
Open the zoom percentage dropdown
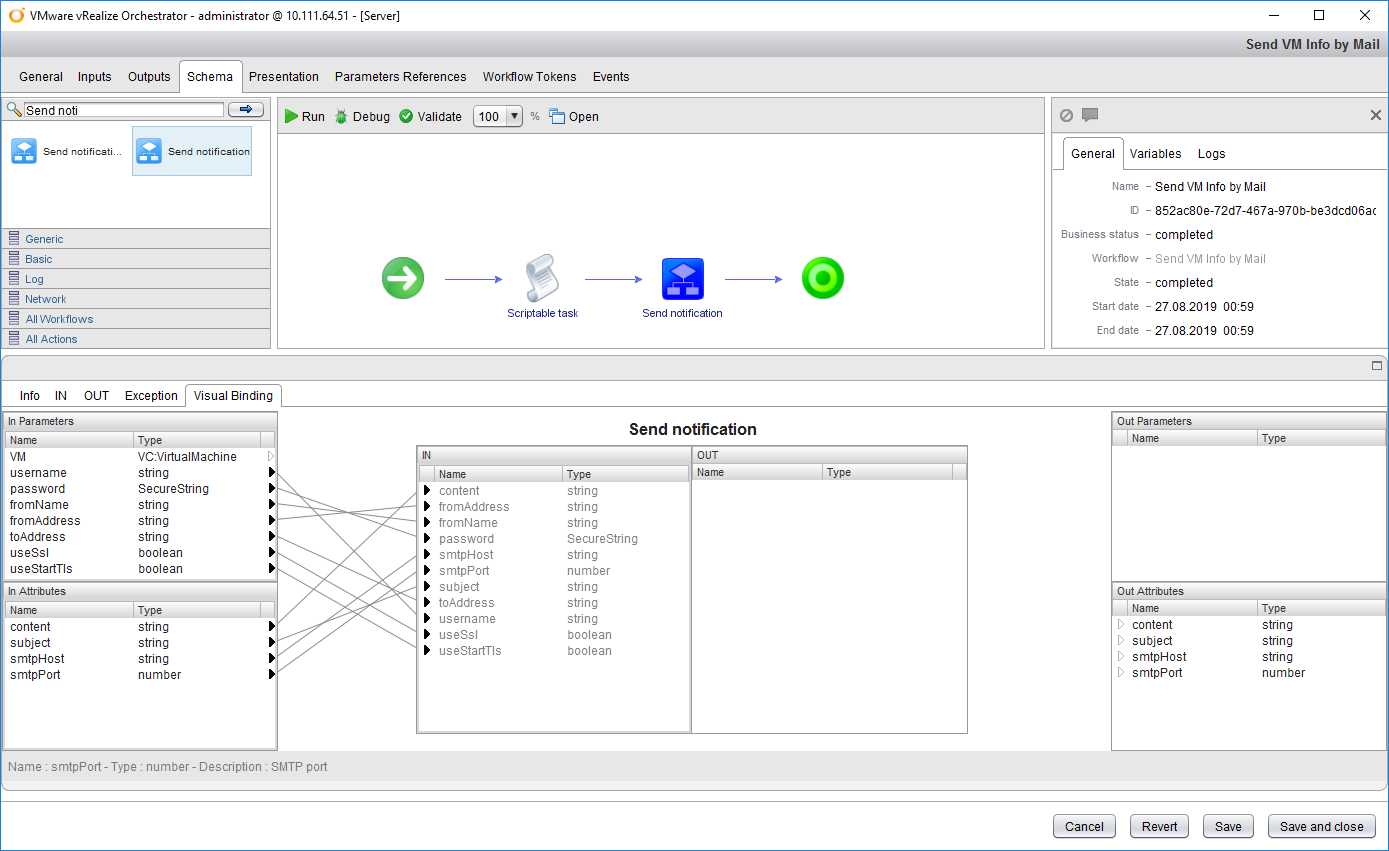point(515,116)
